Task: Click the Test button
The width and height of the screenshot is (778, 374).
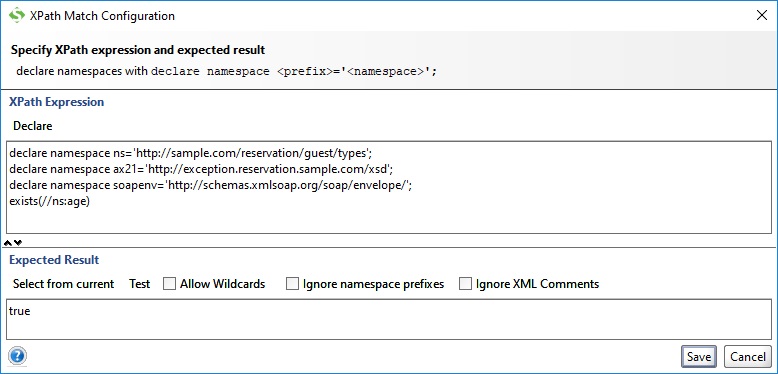Action: [139, 284]
